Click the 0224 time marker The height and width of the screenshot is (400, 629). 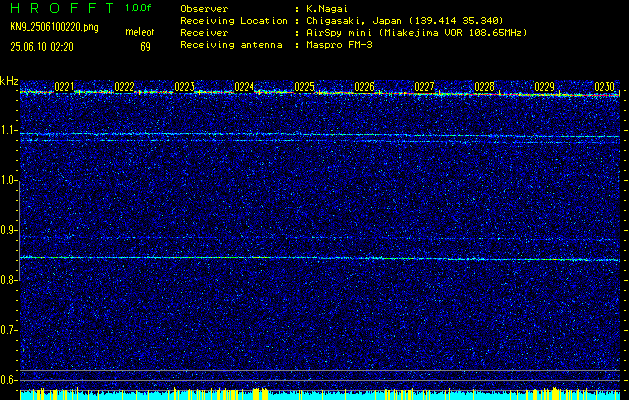[x=244, y=87]
